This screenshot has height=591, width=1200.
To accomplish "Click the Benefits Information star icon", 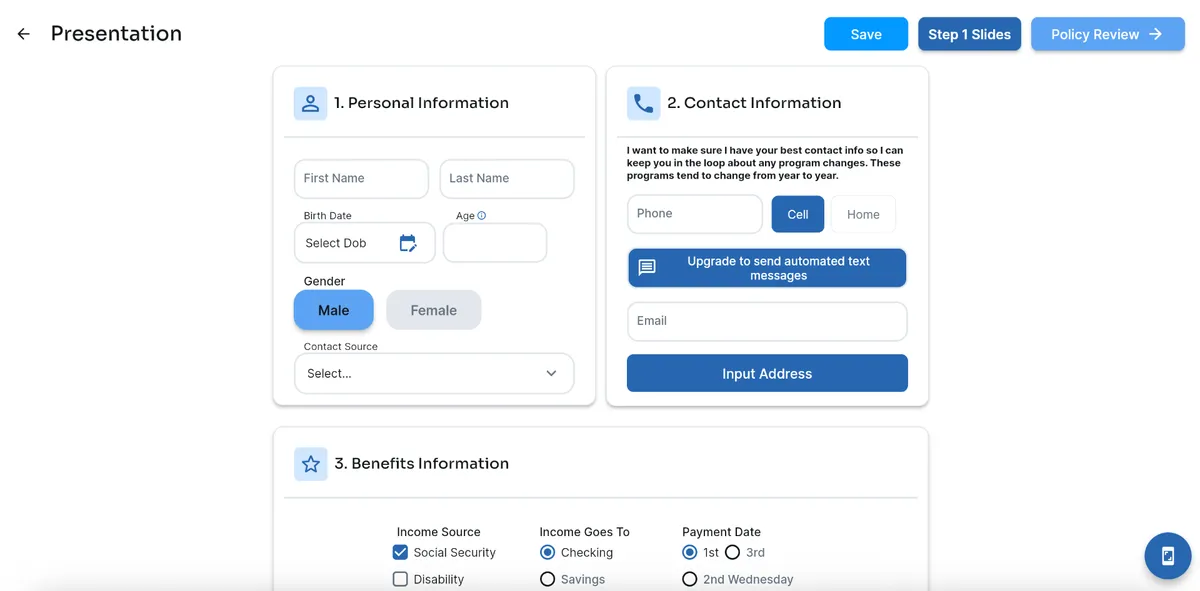I will (311, 464).
